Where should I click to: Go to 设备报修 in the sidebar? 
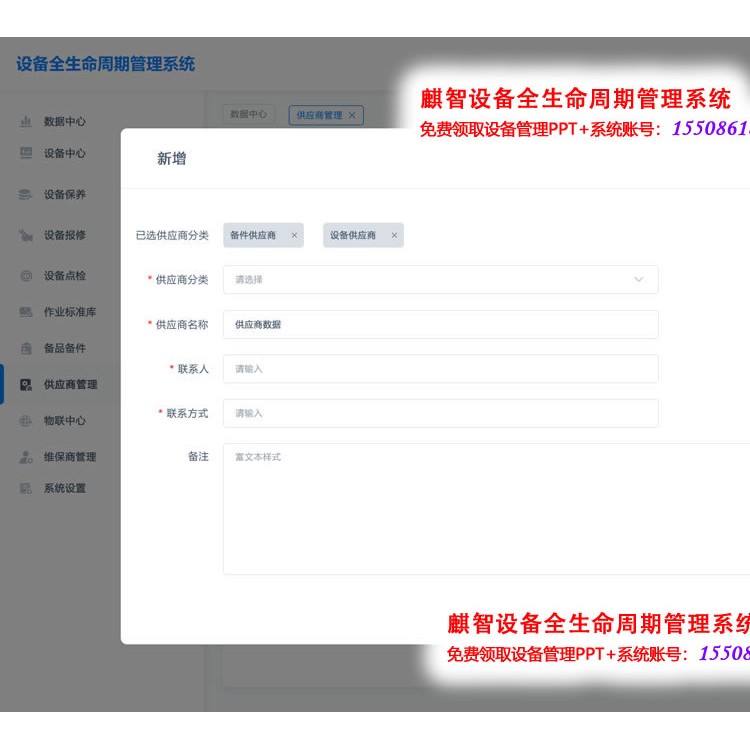point(65,235)
